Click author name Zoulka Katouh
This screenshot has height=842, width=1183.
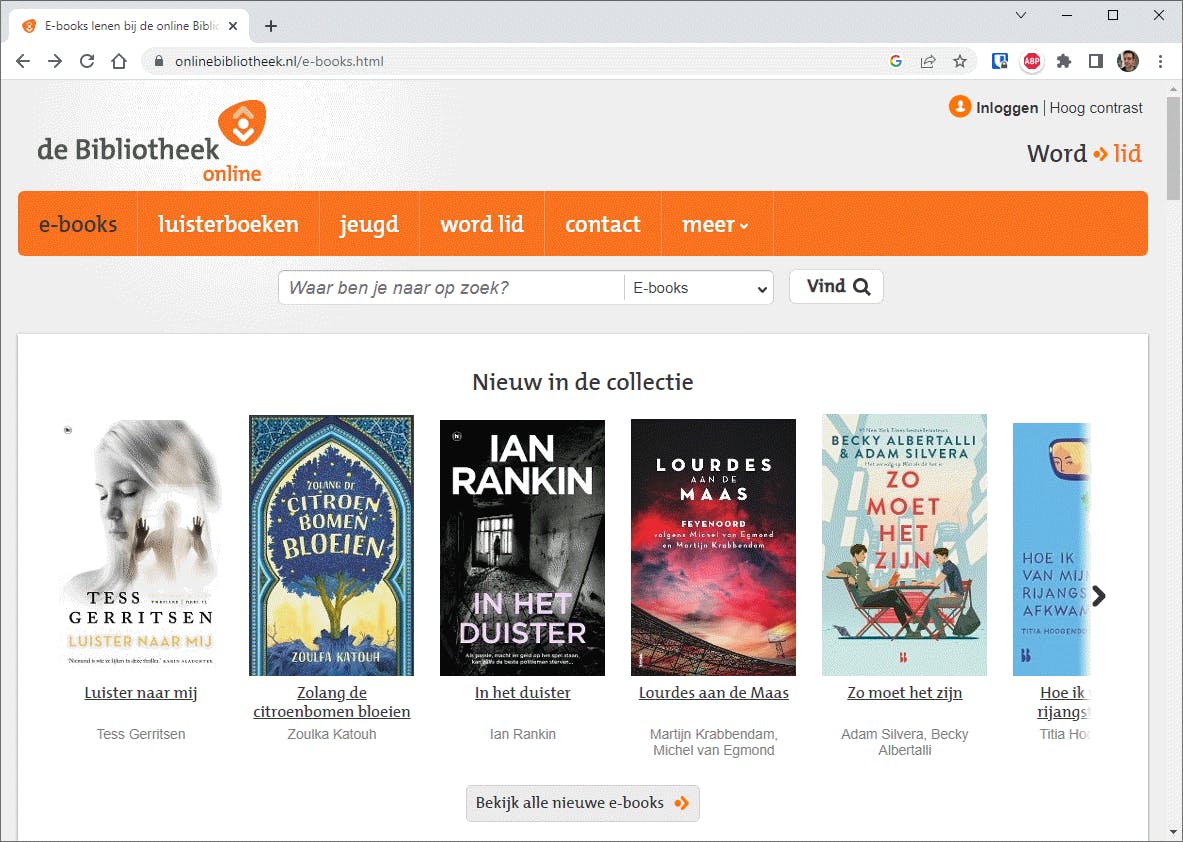pyautogui.click(x=332, y=734)
